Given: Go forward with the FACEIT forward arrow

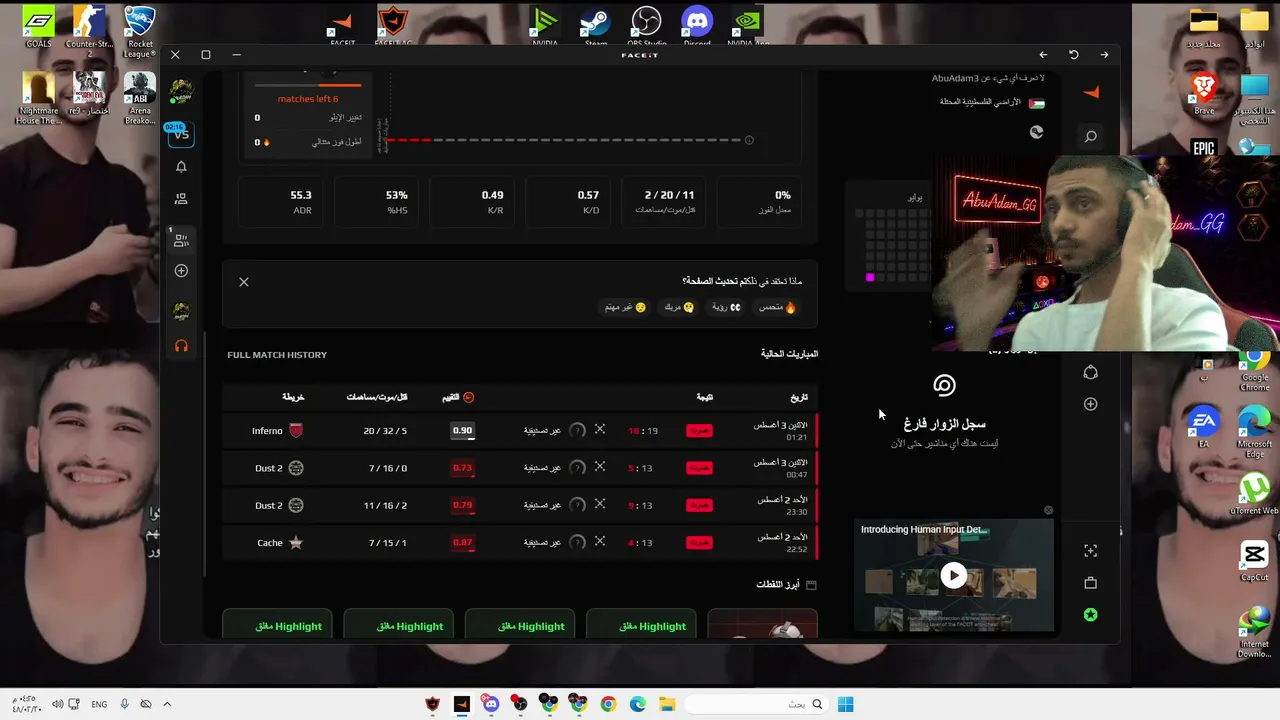Looking at the screenshot, I should click(1104, 55).
